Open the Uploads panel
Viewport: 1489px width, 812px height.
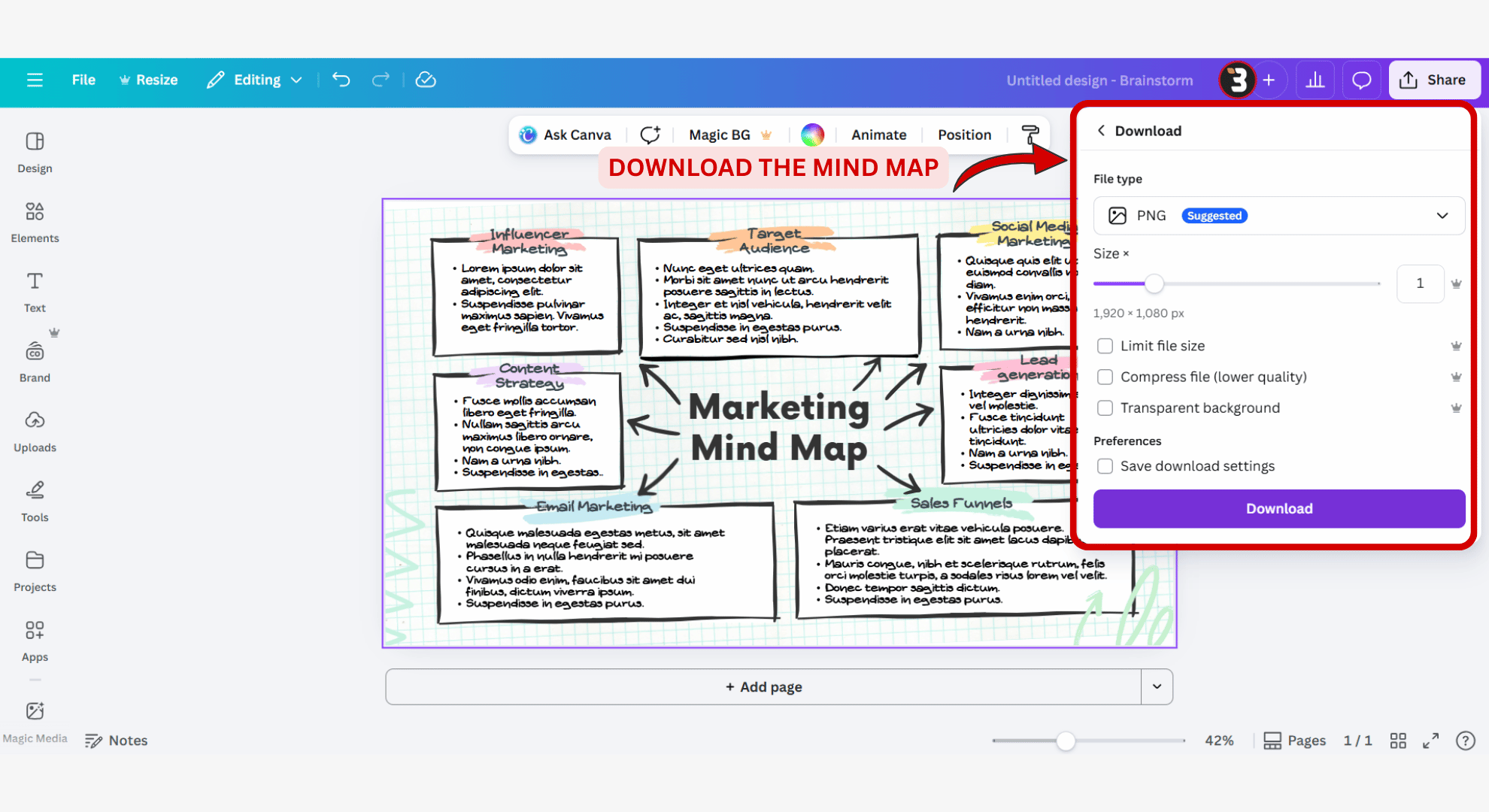coord(35,430)
